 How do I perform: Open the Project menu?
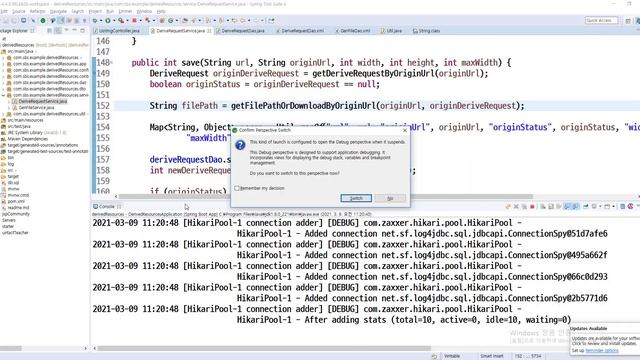click(95, 11)
